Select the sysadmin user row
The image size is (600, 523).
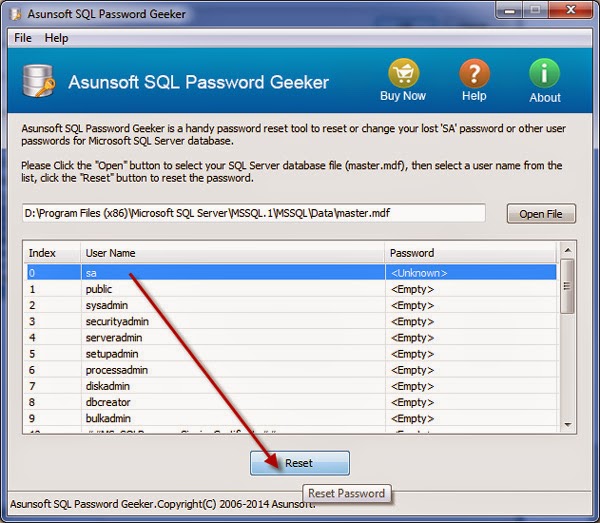point(291,305)
